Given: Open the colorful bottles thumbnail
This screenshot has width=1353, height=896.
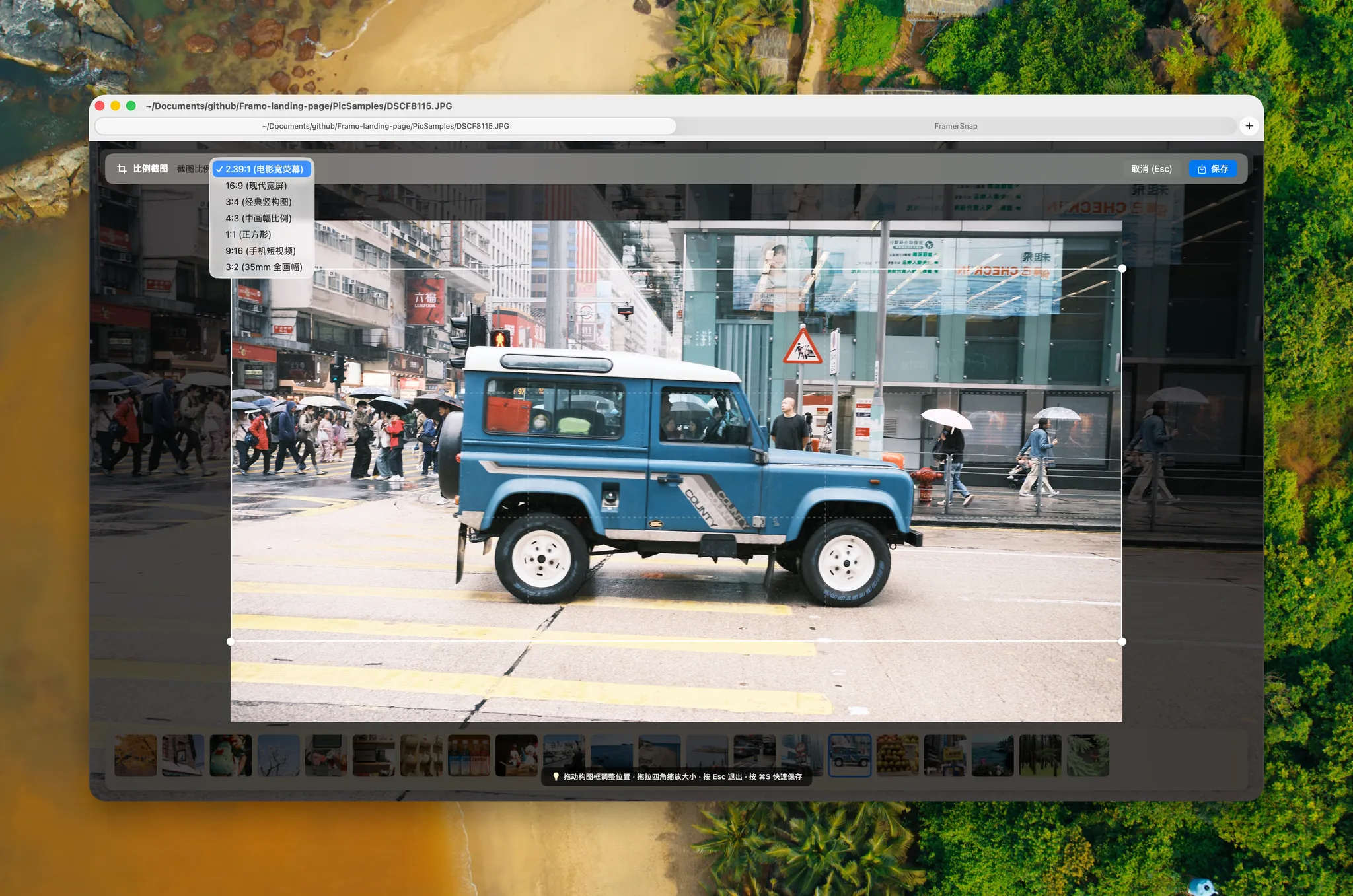Looking at the screenshot, I should (x=469, y=755).
